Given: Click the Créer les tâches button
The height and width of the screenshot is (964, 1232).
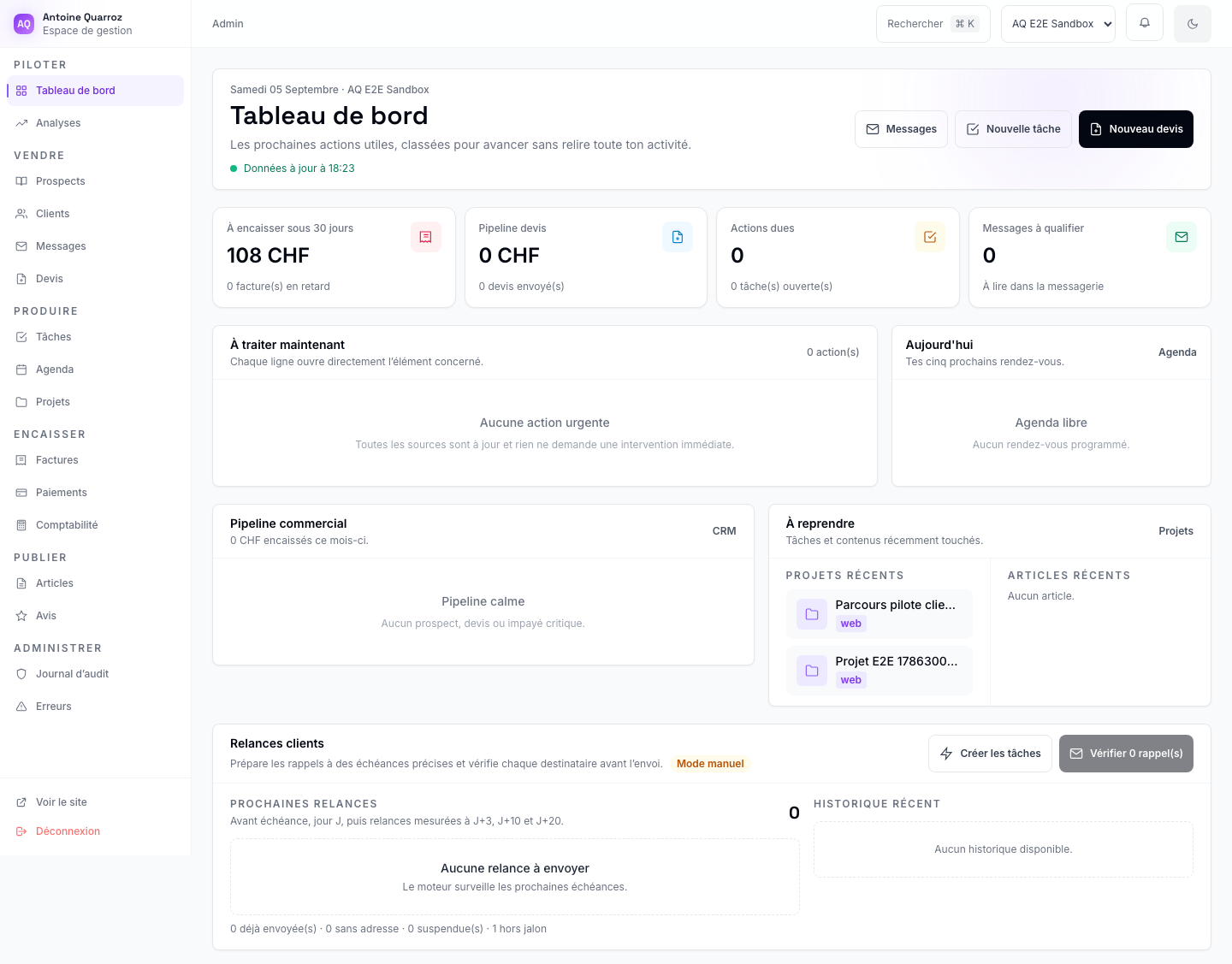Looking at the screenshot, I should click(x=990, y=754).
